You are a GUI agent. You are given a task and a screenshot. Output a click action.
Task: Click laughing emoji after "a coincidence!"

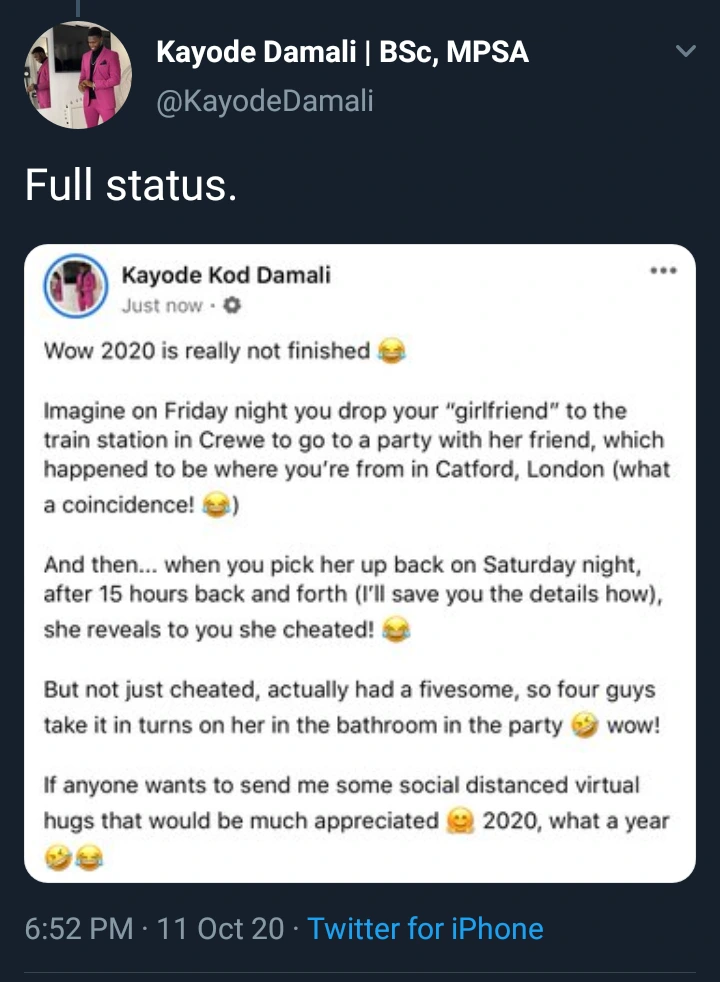(x=214, y=507)
